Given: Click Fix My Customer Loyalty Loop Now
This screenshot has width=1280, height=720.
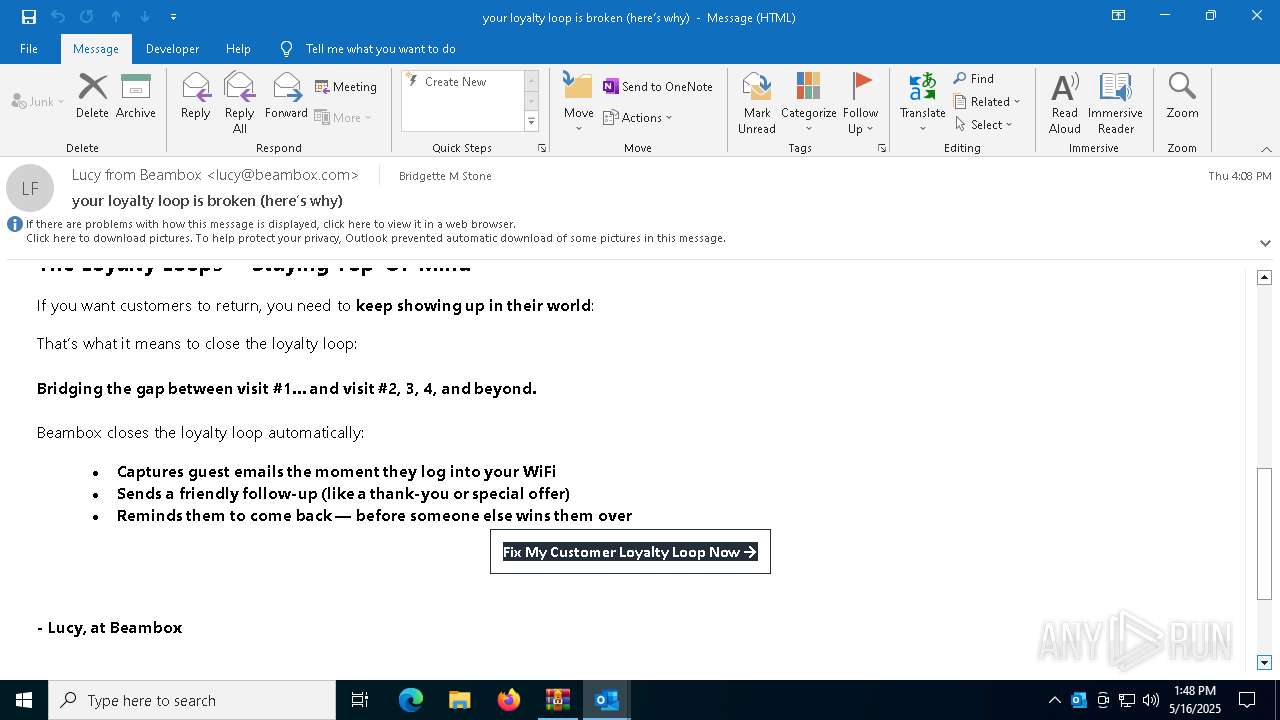Looking at the screenshot, I should coord(630,552).
